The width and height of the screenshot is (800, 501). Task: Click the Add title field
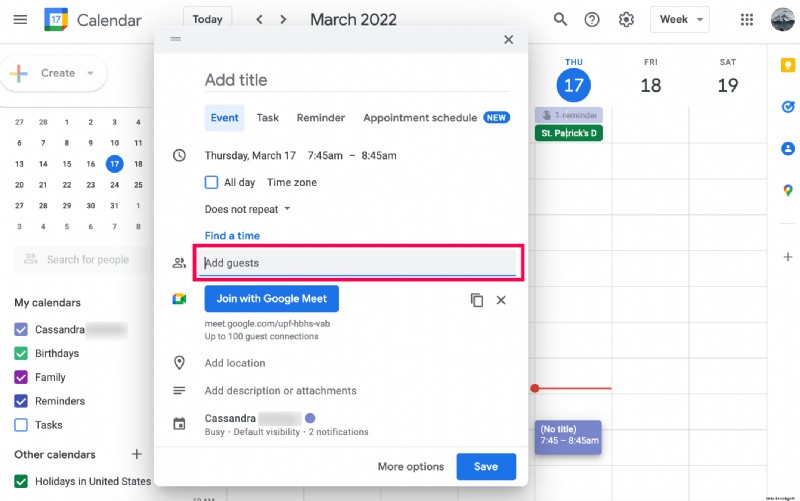click(356, 80)
